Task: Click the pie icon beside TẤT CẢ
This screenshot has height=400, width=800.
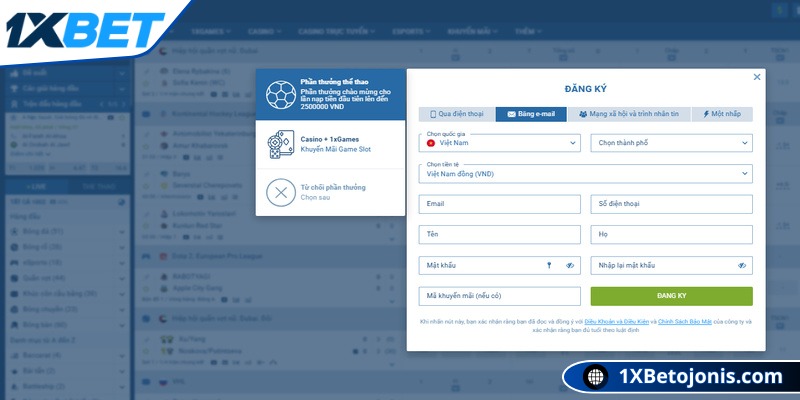Action: pos(121,202)
